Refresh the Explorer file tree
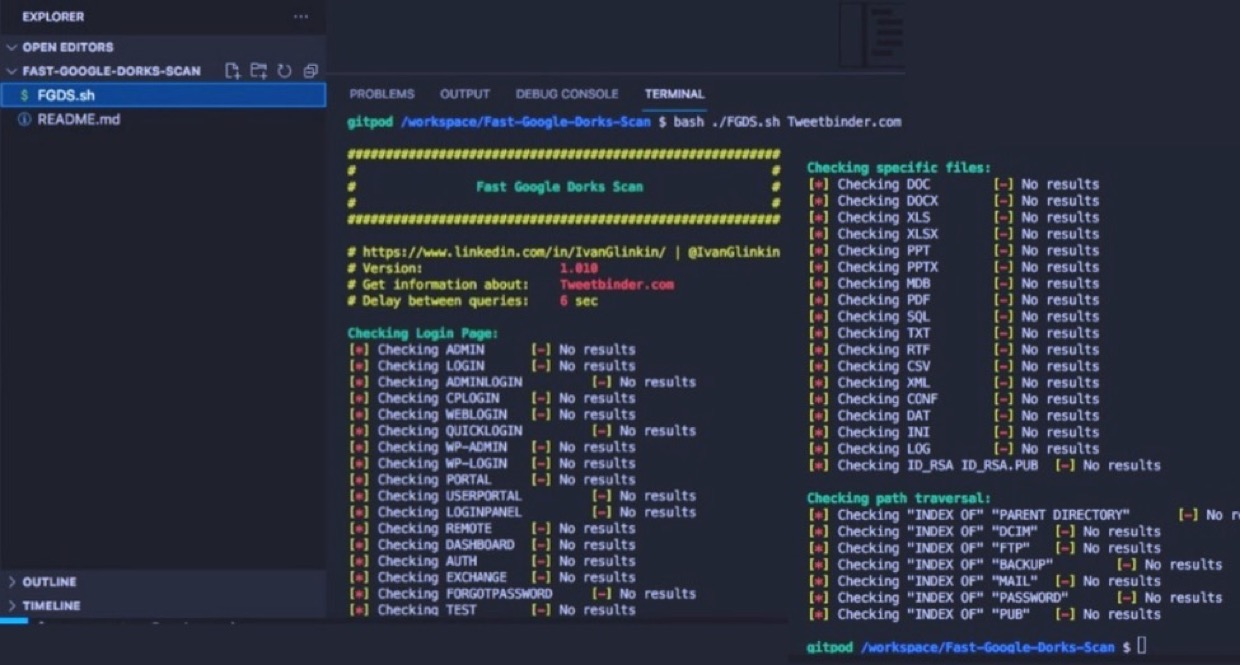The image size is (1240, 665). coord(284,71)
